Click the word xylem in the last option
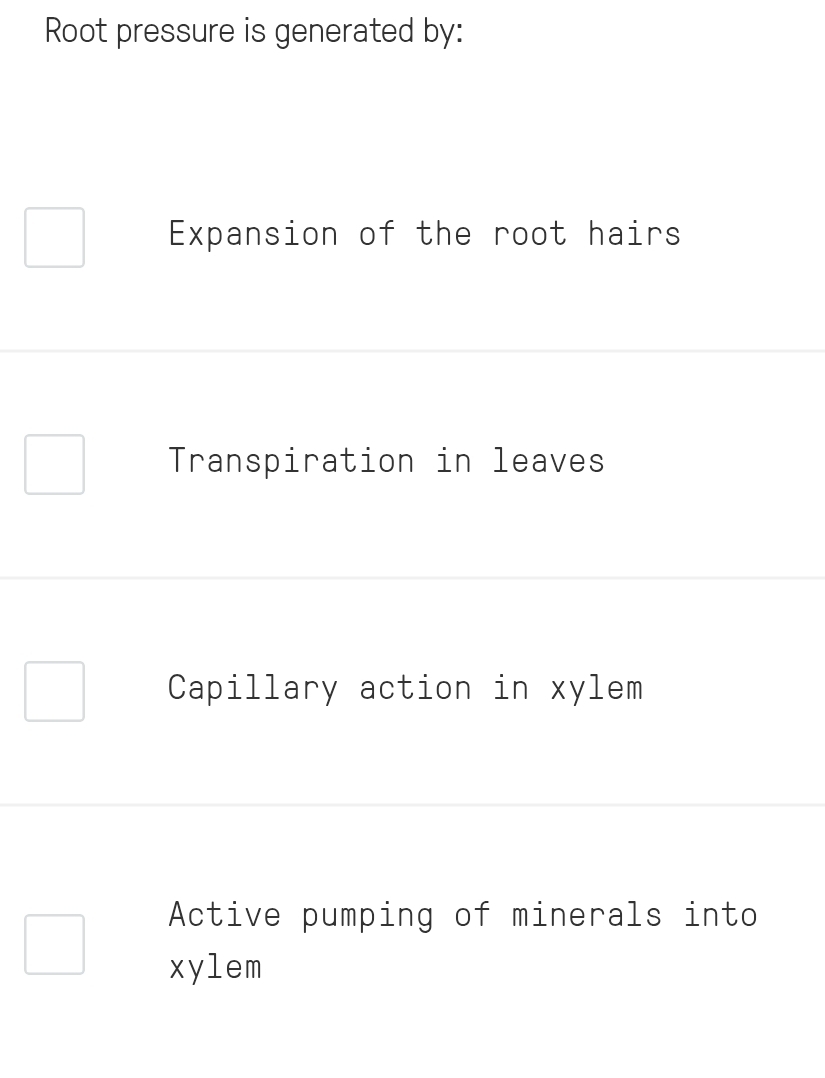Image resolution: width=825 pixels, height=1078 pixels. coord(214,966)
